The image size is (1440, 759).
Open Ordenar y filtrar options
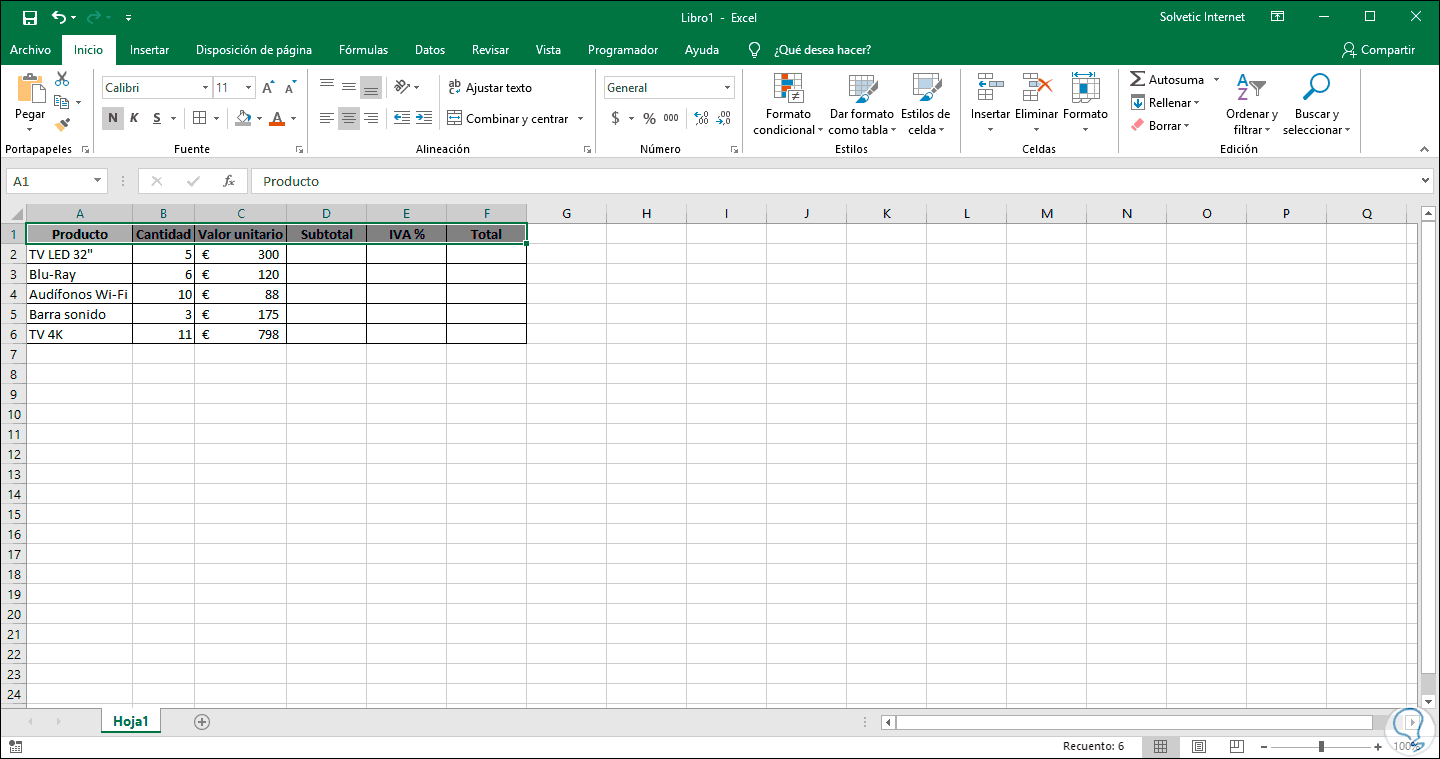(1251, 105)
